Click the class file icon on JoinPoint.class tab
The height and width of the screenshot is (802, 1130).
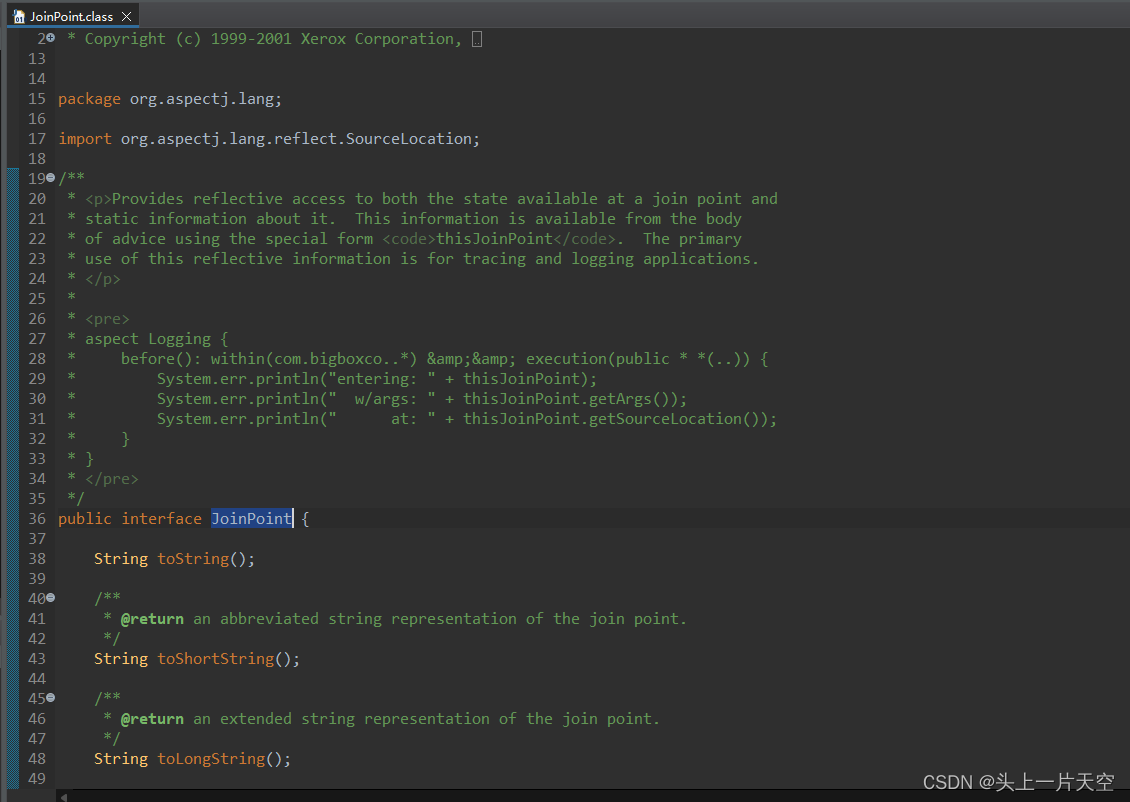click(19, 16)
